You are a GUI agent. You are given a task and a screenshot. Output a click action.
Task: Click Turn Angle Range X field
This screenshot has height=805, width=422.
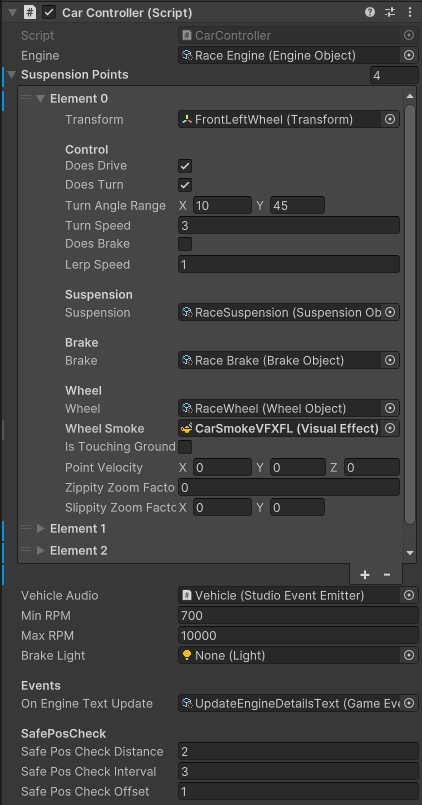pyautogui.click(x=222, y=206)
